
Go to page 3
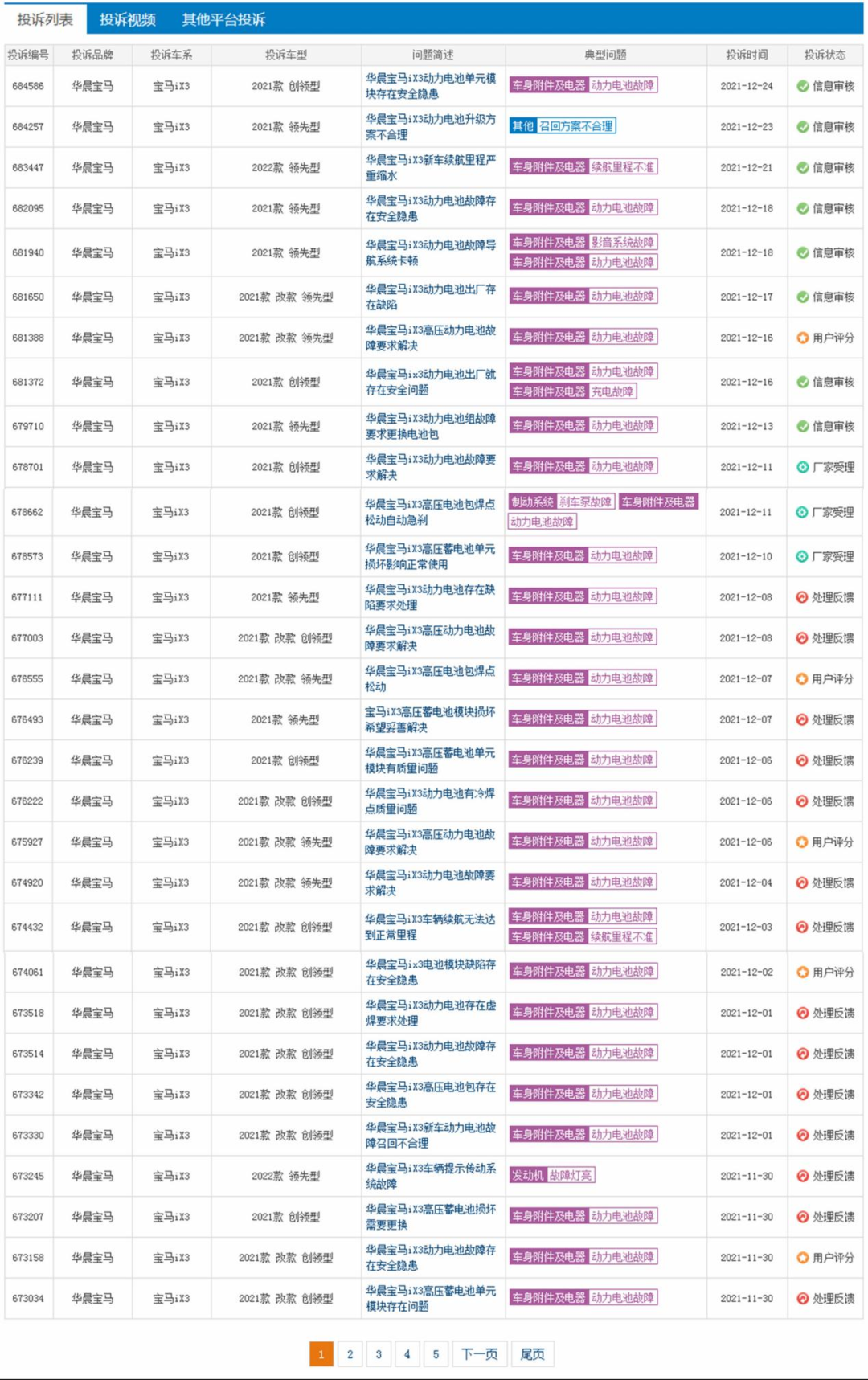[379, 1354]
